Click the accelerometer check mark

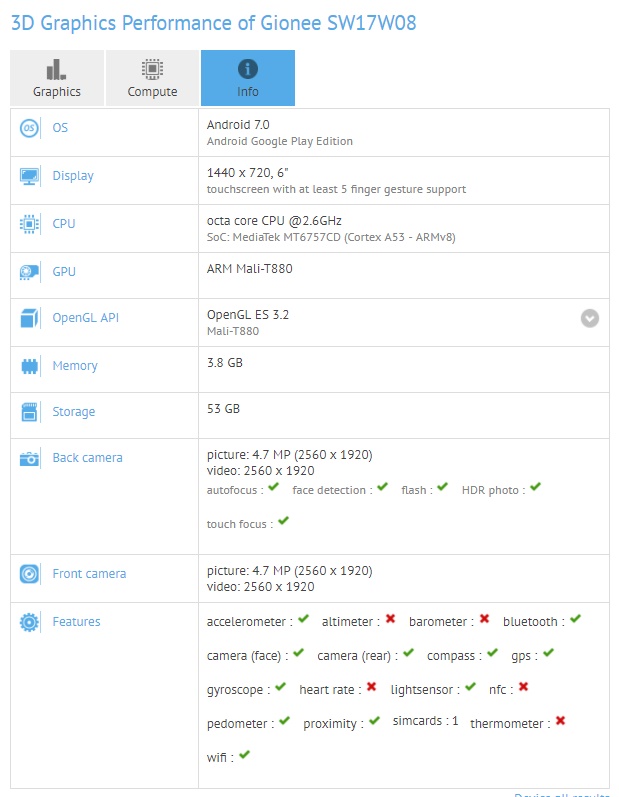tap(303, 619)
